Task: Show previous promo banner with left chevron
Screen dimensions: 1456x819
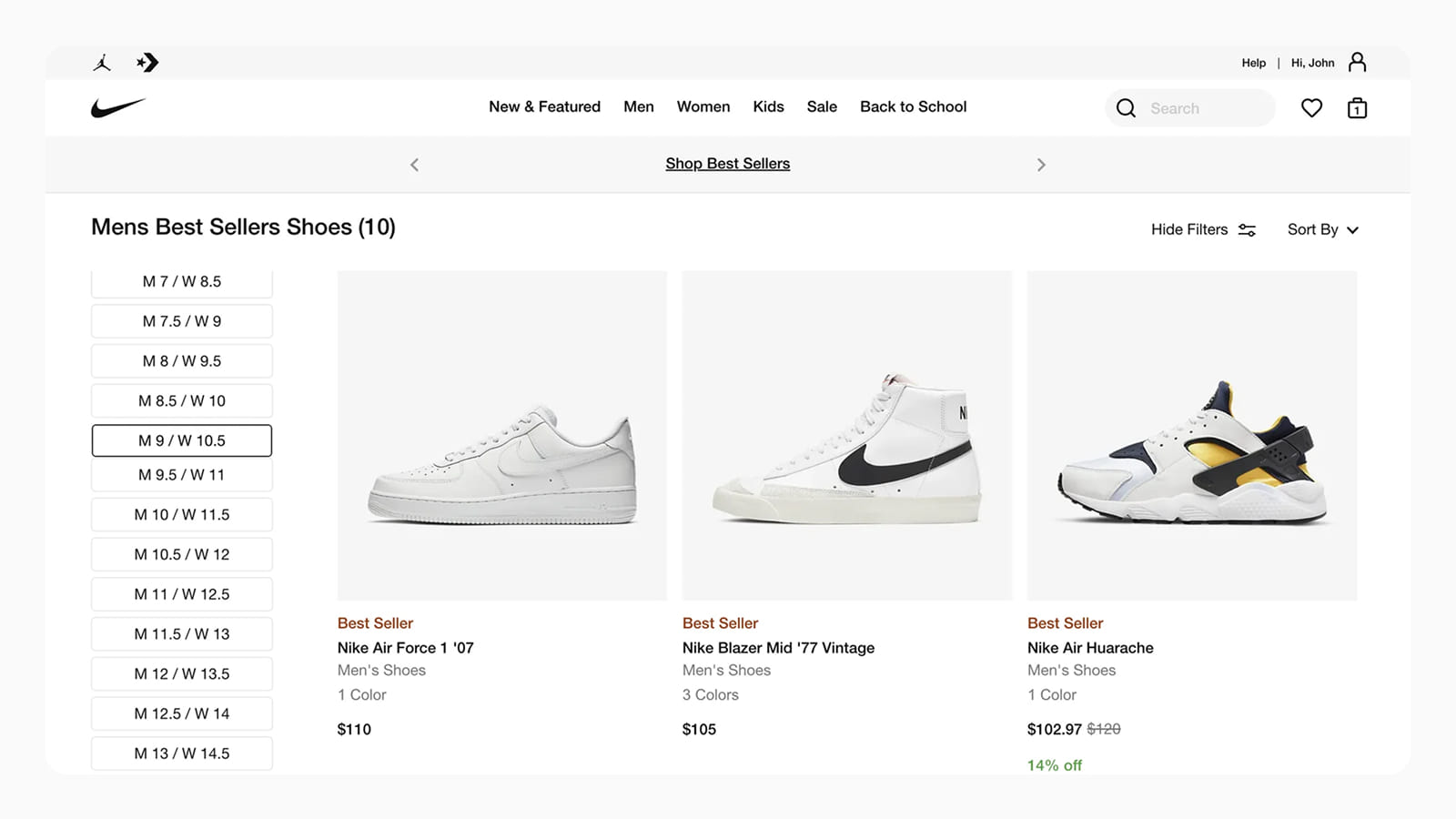Action: point(415,165)
